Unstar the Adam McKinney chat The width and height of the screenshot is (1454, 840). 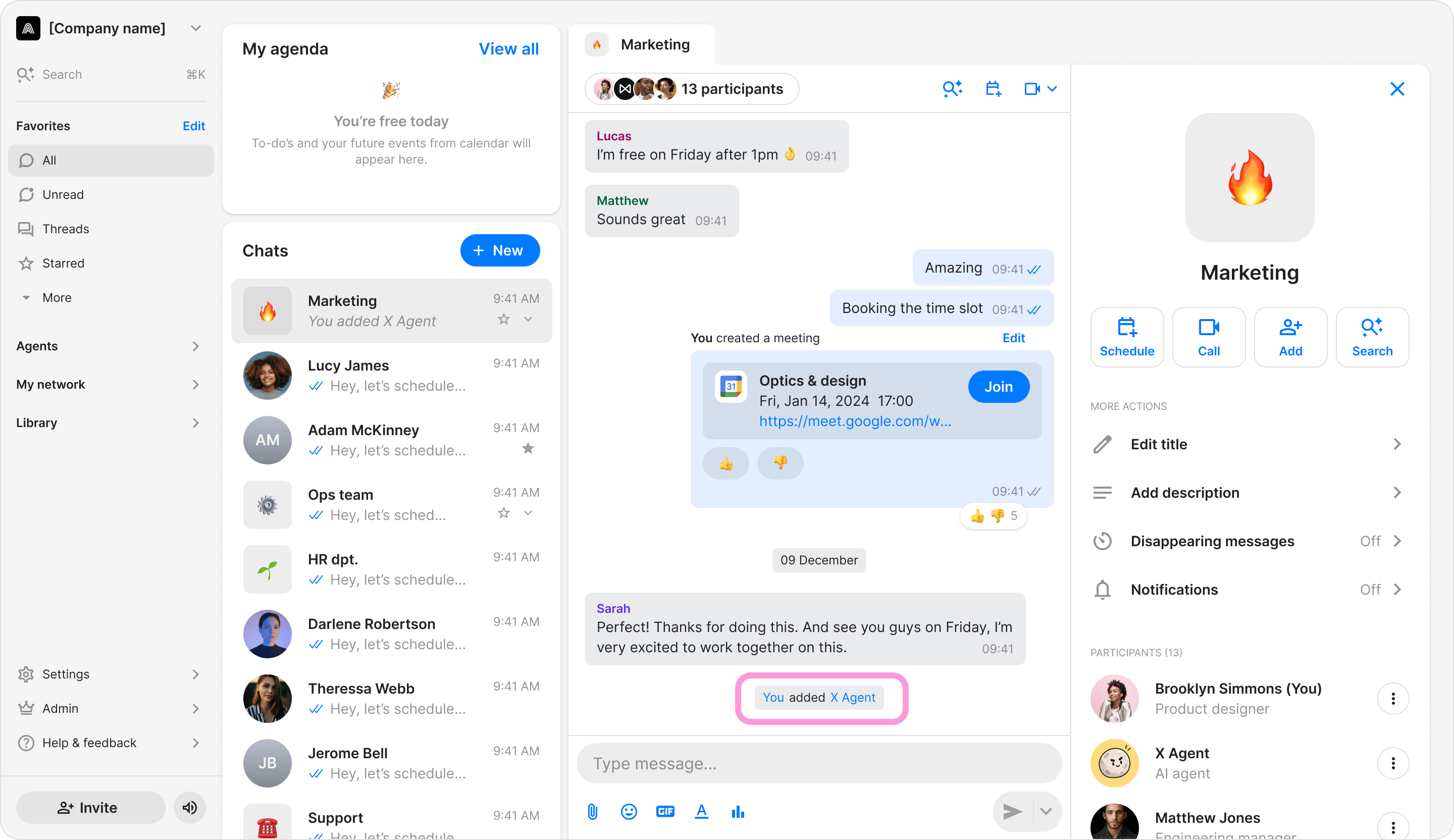tap(528, 448)
